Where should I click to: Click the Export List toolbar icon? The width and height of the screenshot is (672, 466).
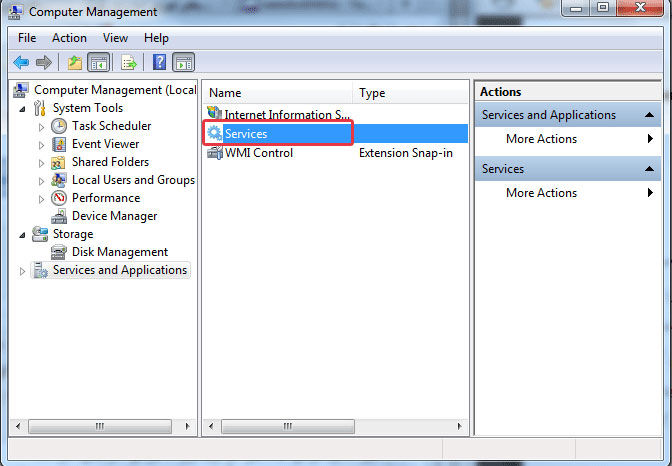(x=129, y=63)
